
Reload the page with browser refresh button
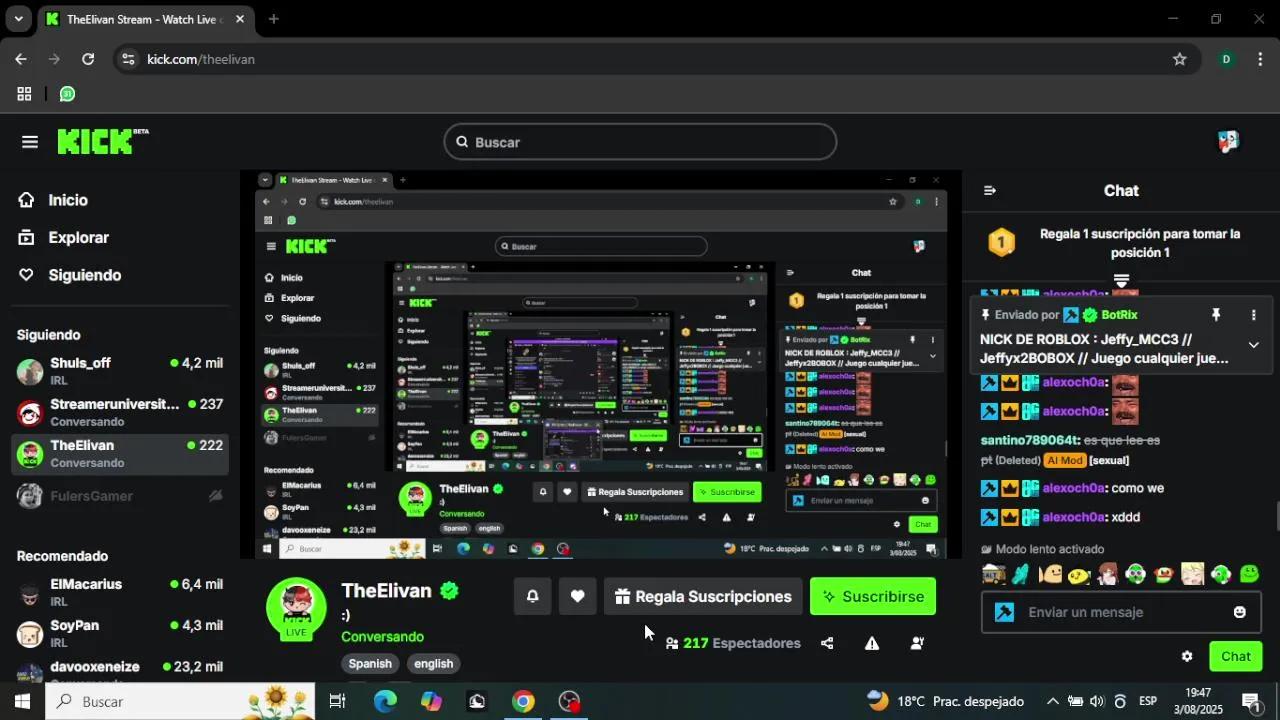click(x=88, y=59)
